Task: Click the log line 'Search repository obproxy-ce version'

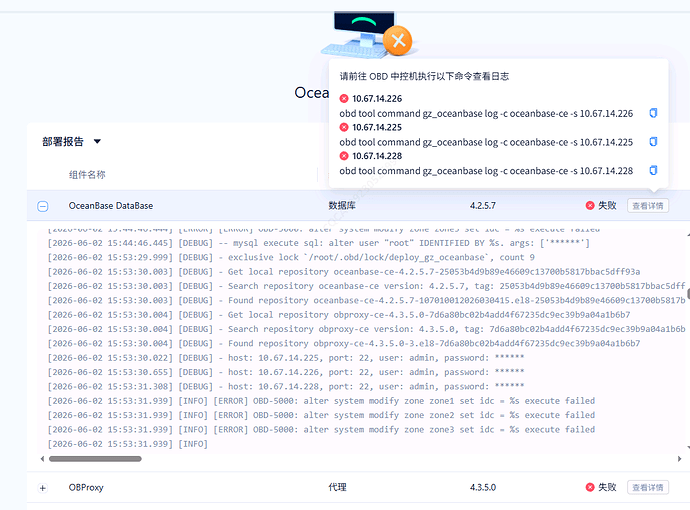Action: coord(367,329)
